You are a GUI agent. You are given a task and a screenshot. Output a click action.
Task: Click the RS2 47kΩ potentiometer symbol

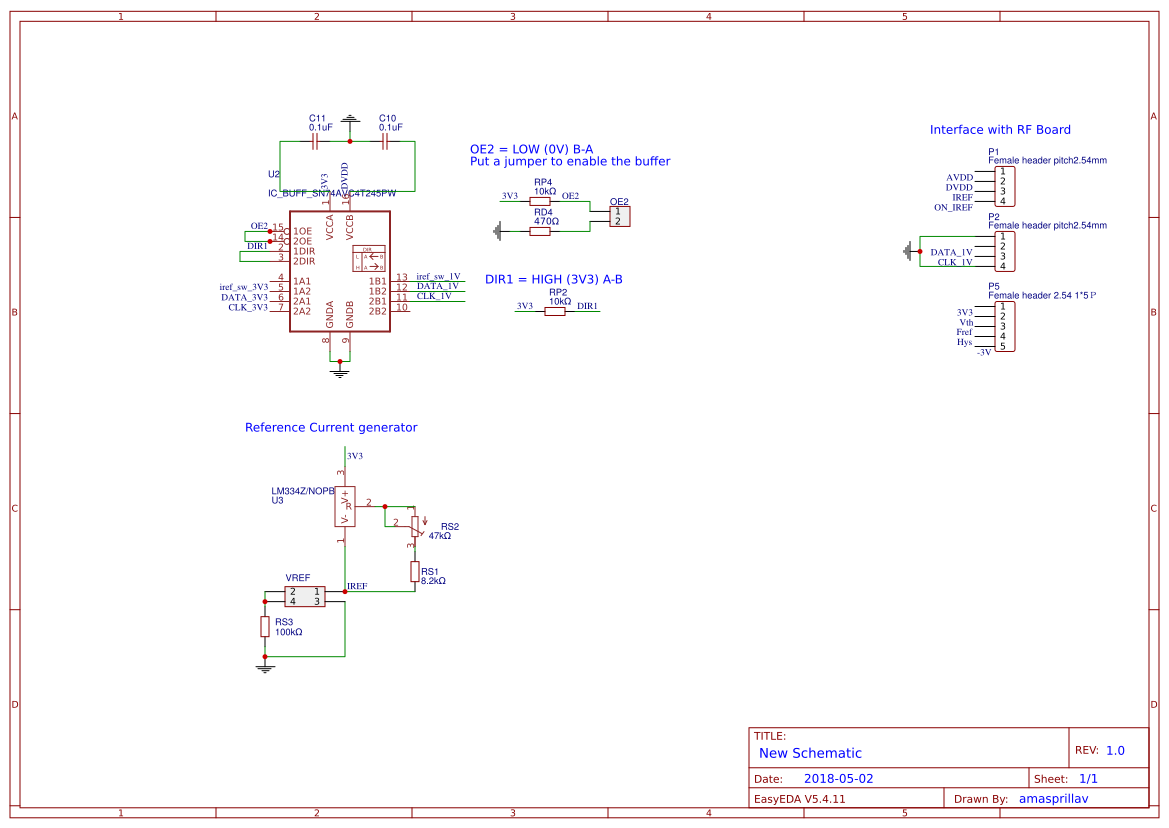[415, 525]
